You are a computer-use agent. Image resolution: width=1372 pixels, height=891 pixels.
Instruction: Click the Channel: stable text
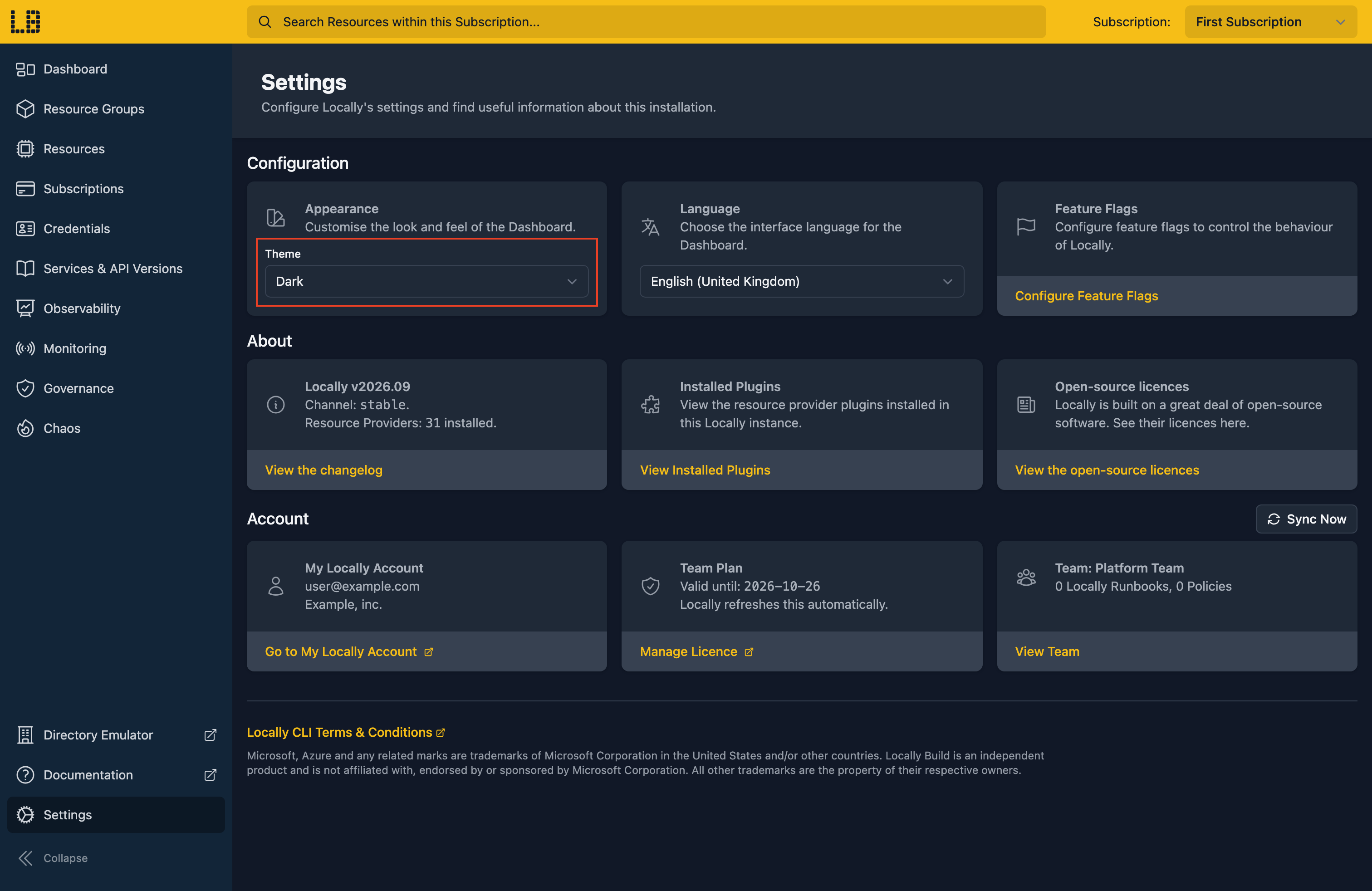(357, 405)
